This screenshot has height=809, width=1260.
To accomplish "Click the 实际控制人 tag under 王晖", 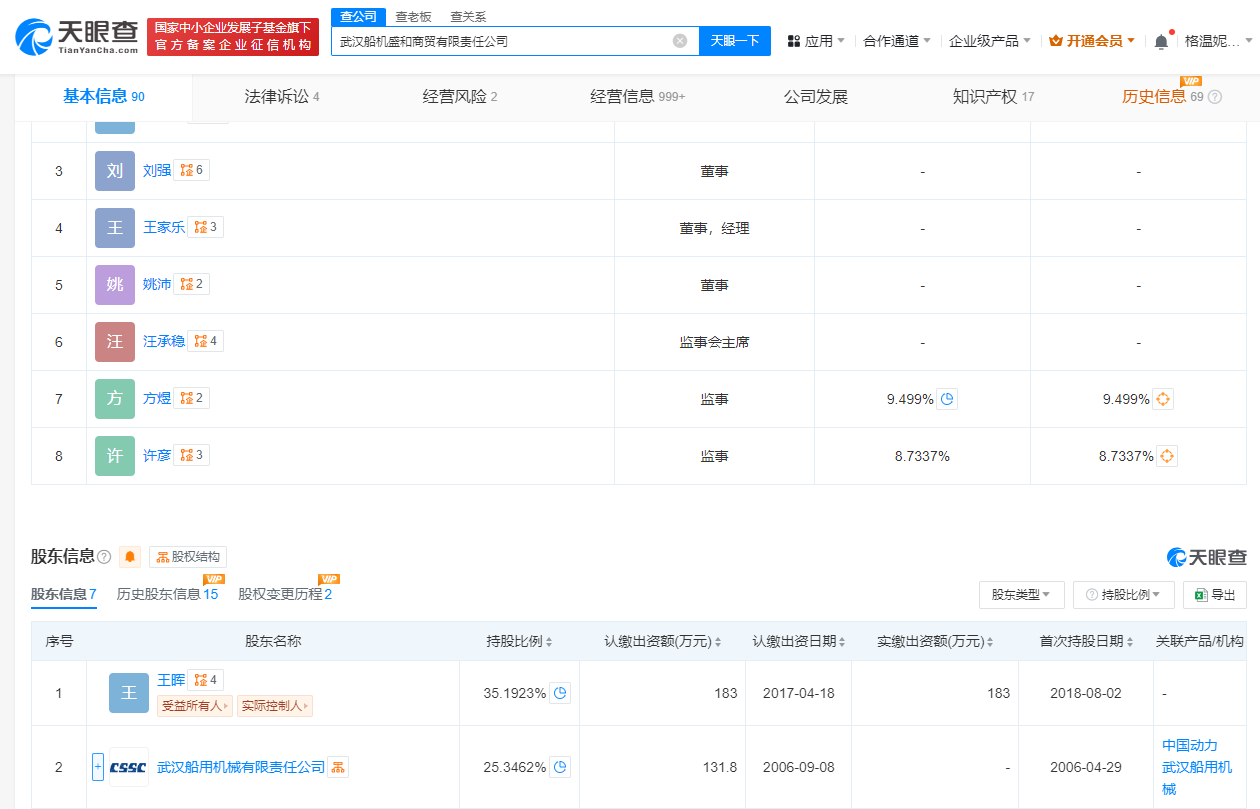I will coord(275,706).
